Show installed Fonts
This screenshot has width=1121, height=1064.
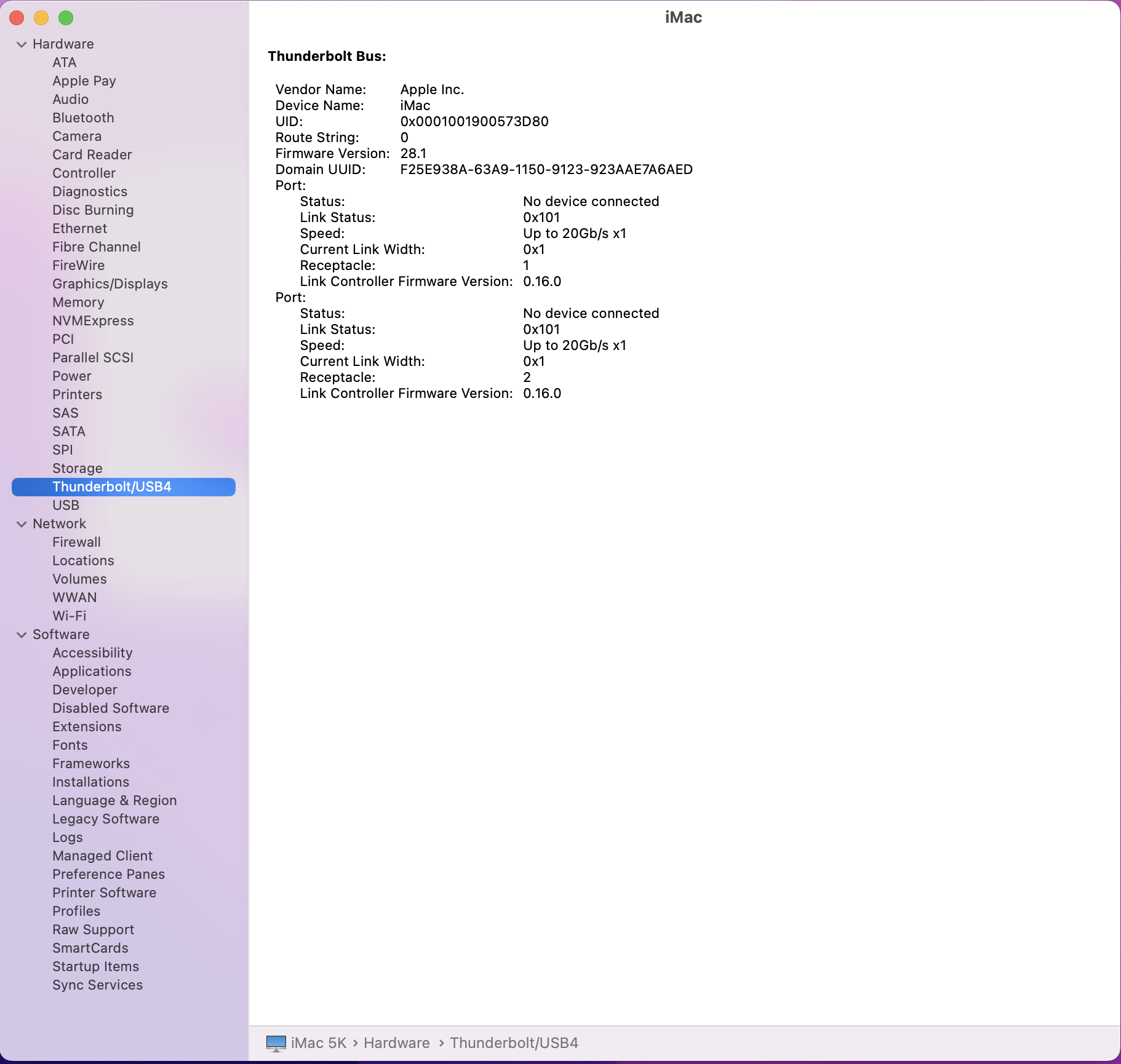coord(70,745)
